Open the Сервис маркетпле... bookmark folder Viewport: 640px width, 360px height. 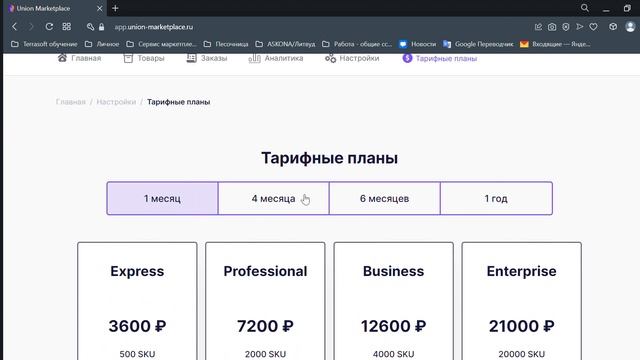coord(162,44)
